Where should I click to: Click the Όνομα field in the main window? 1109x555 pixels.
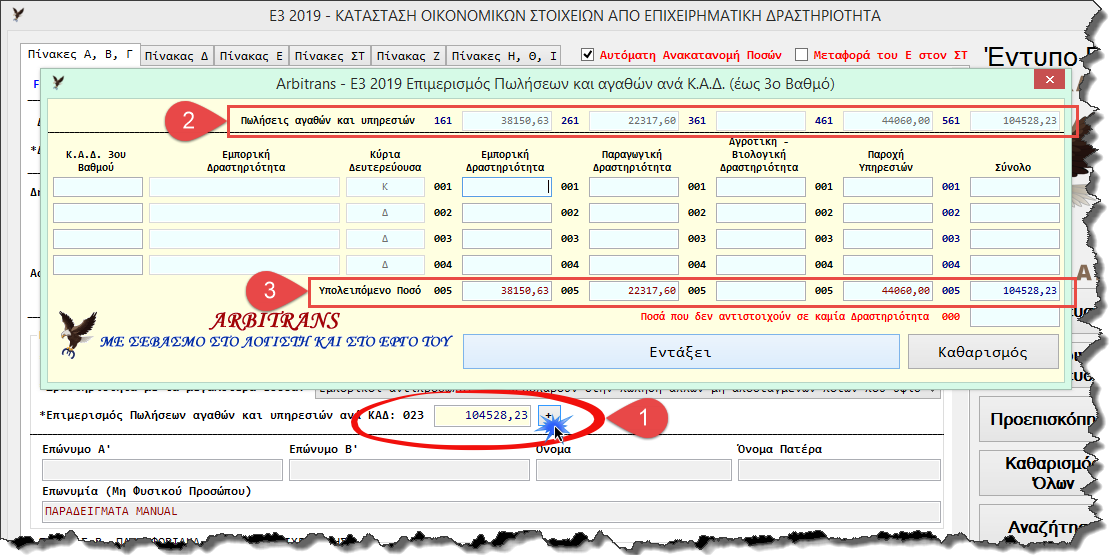(634, 470)
